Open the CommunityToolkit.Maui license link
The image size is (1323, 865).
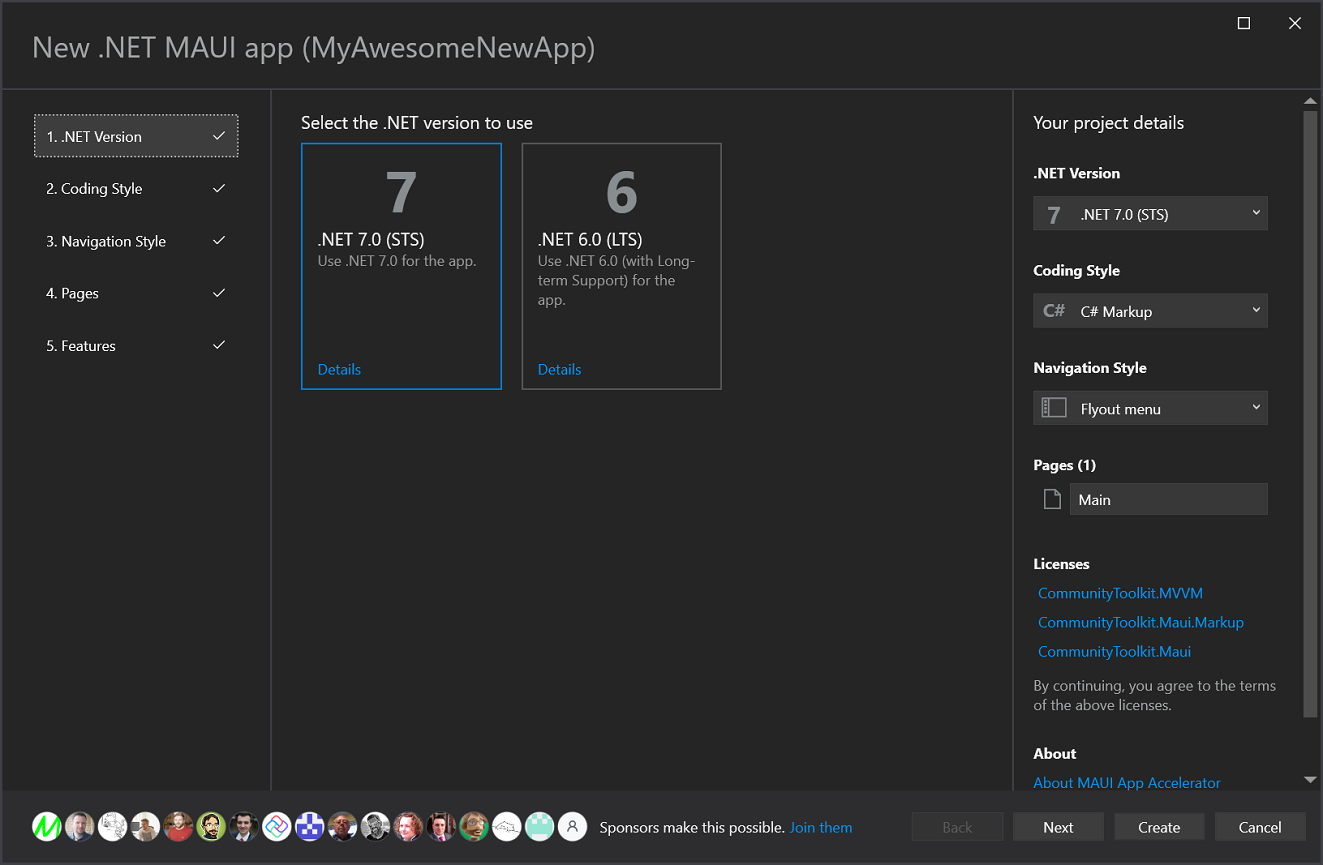[x=1114, y=651]
